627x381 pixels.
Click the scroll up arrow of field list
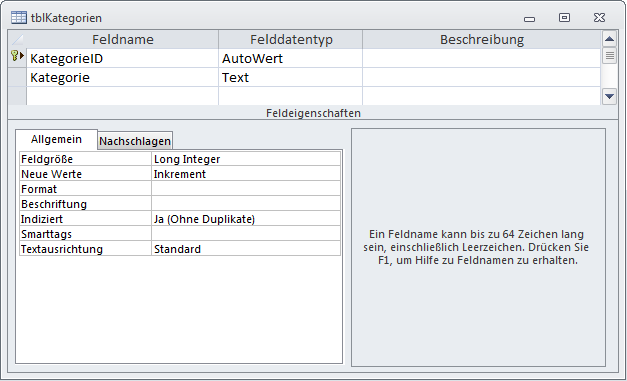click(609, 39)
